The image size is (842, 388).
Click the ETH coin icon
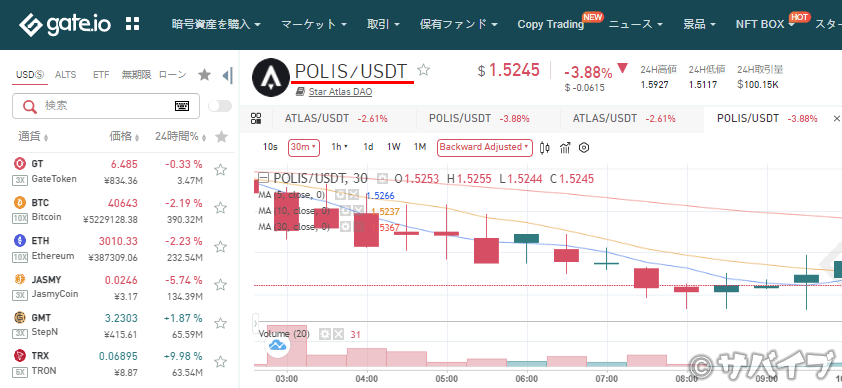tap(20, 240)
